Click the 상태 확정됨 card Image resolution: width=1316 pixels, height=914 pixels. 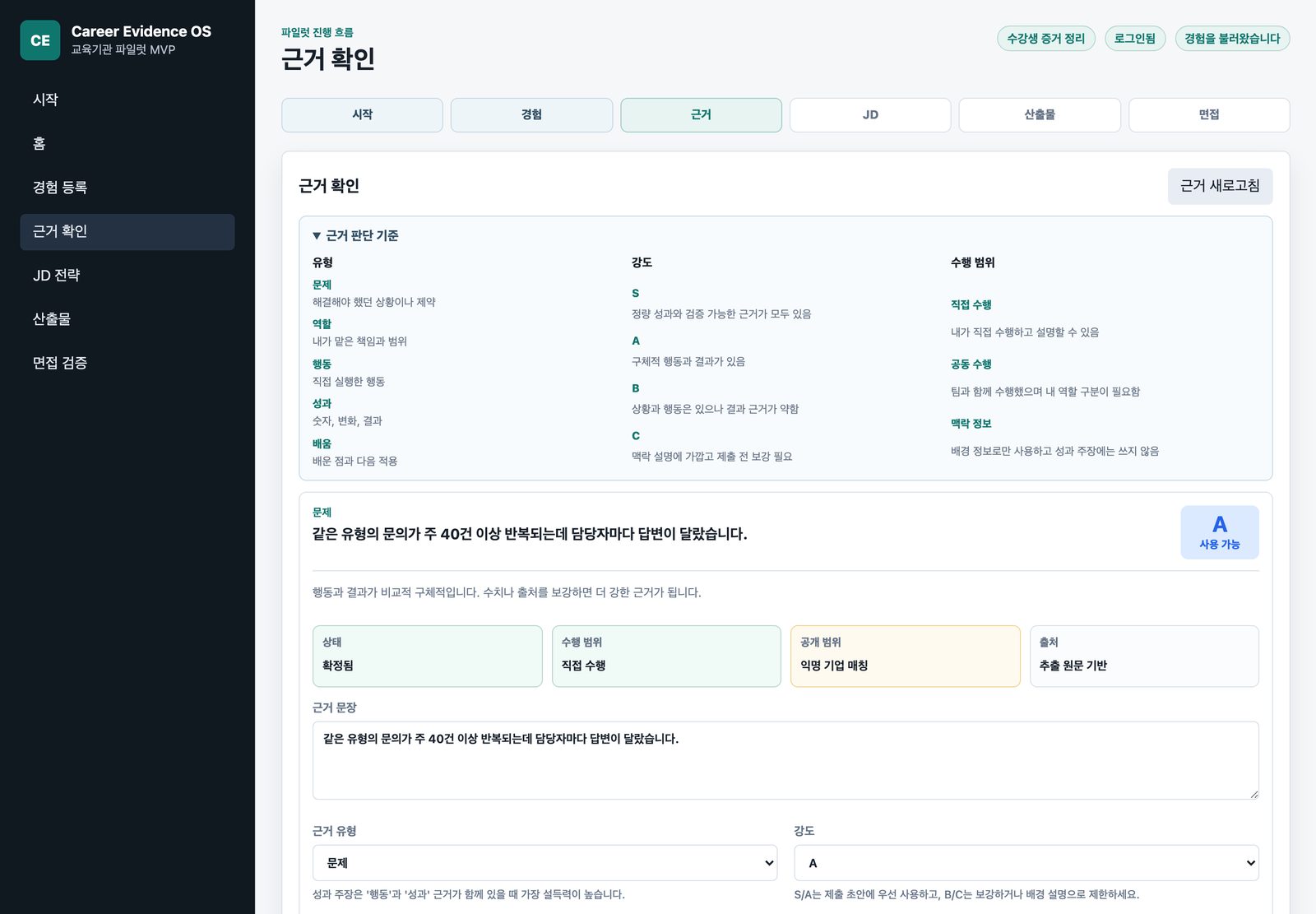(427, 656)
